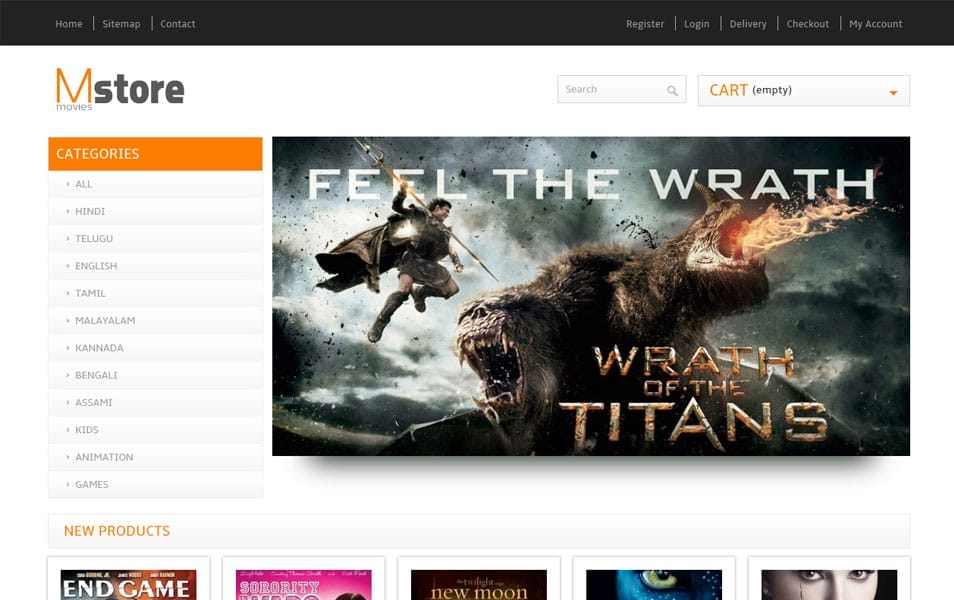Screen dimensions: 954x600
Task: Select the Hindi category
Action: (90, 212)
